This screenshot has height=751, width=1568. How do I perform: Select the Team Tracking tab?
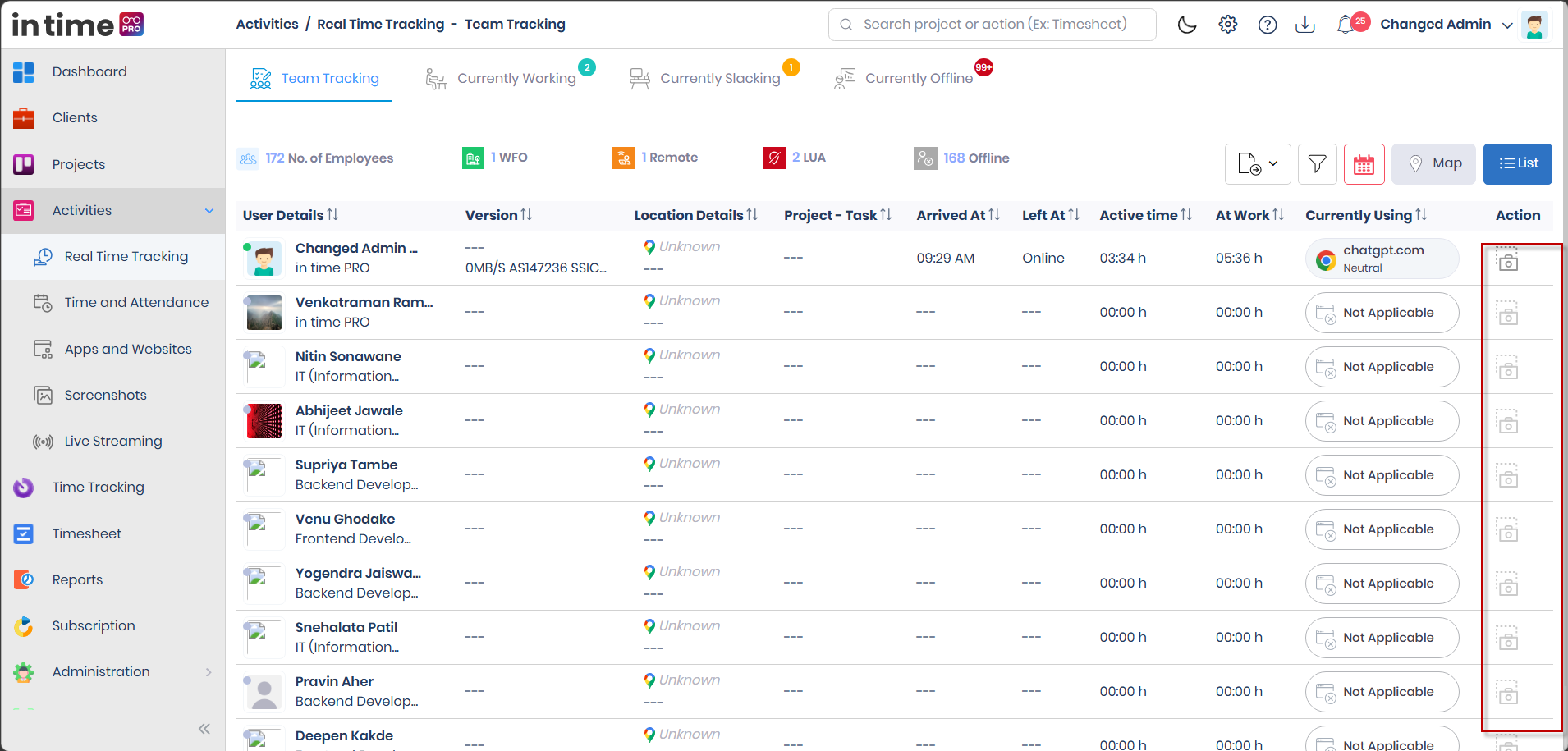(x=314, y=78)
